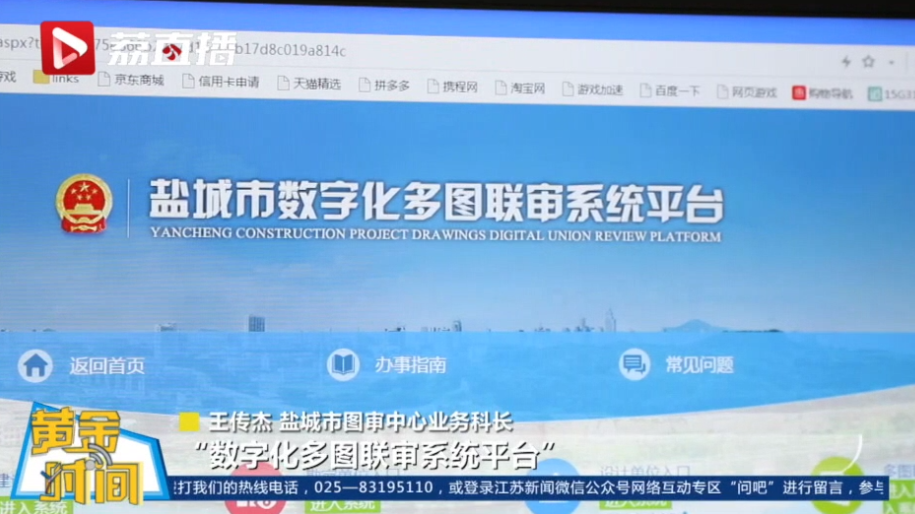This screenshot has width=915, height=514.
Task: Click the Yancheng Construction Project English subtitle
Action: (x=435, y=235)
